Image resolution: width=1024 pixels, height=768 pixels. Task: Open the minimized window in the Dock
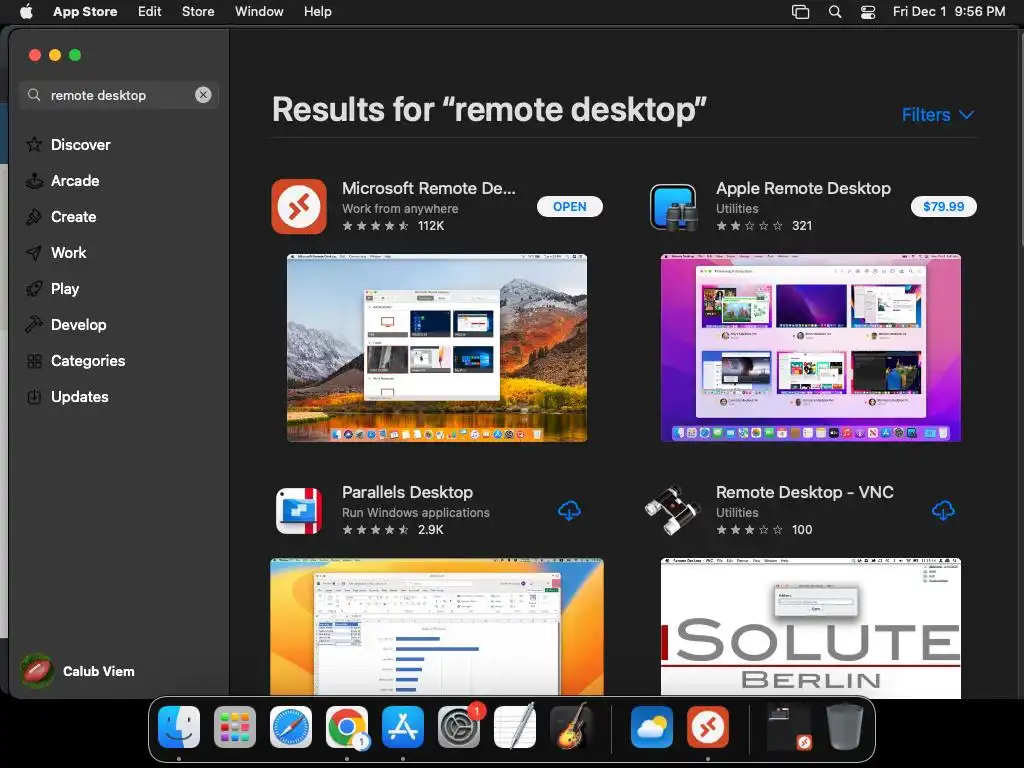click(x=789, y=727)
